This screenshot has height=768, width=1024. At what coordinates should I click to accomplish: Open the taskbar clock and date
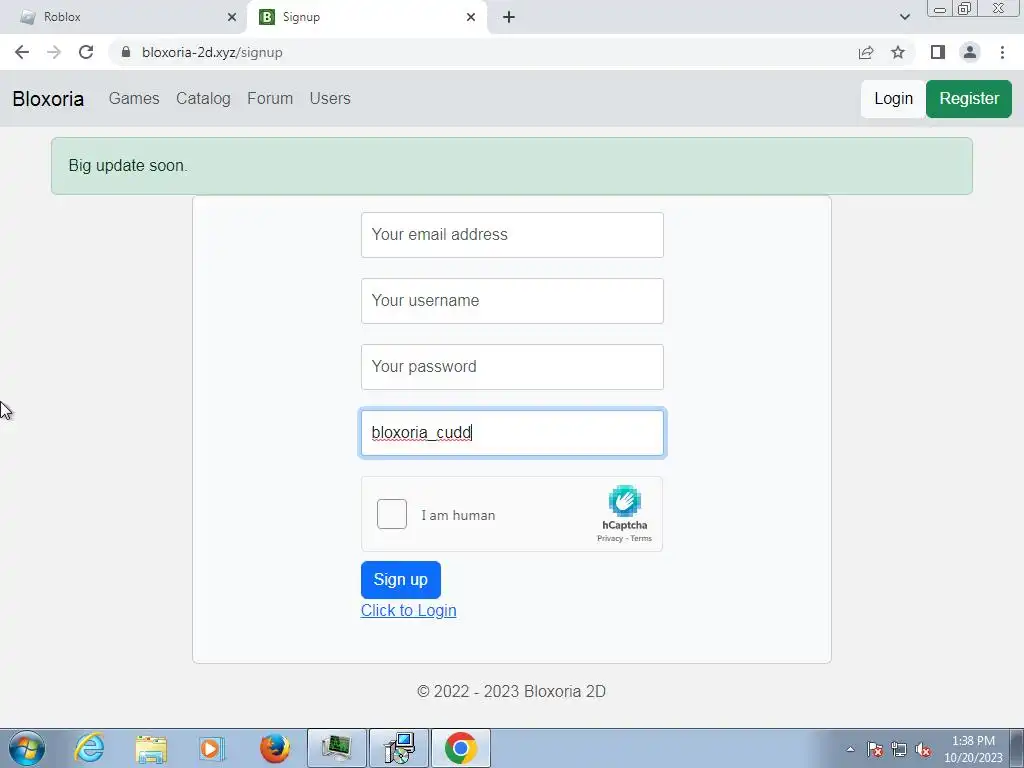[973, 749]
